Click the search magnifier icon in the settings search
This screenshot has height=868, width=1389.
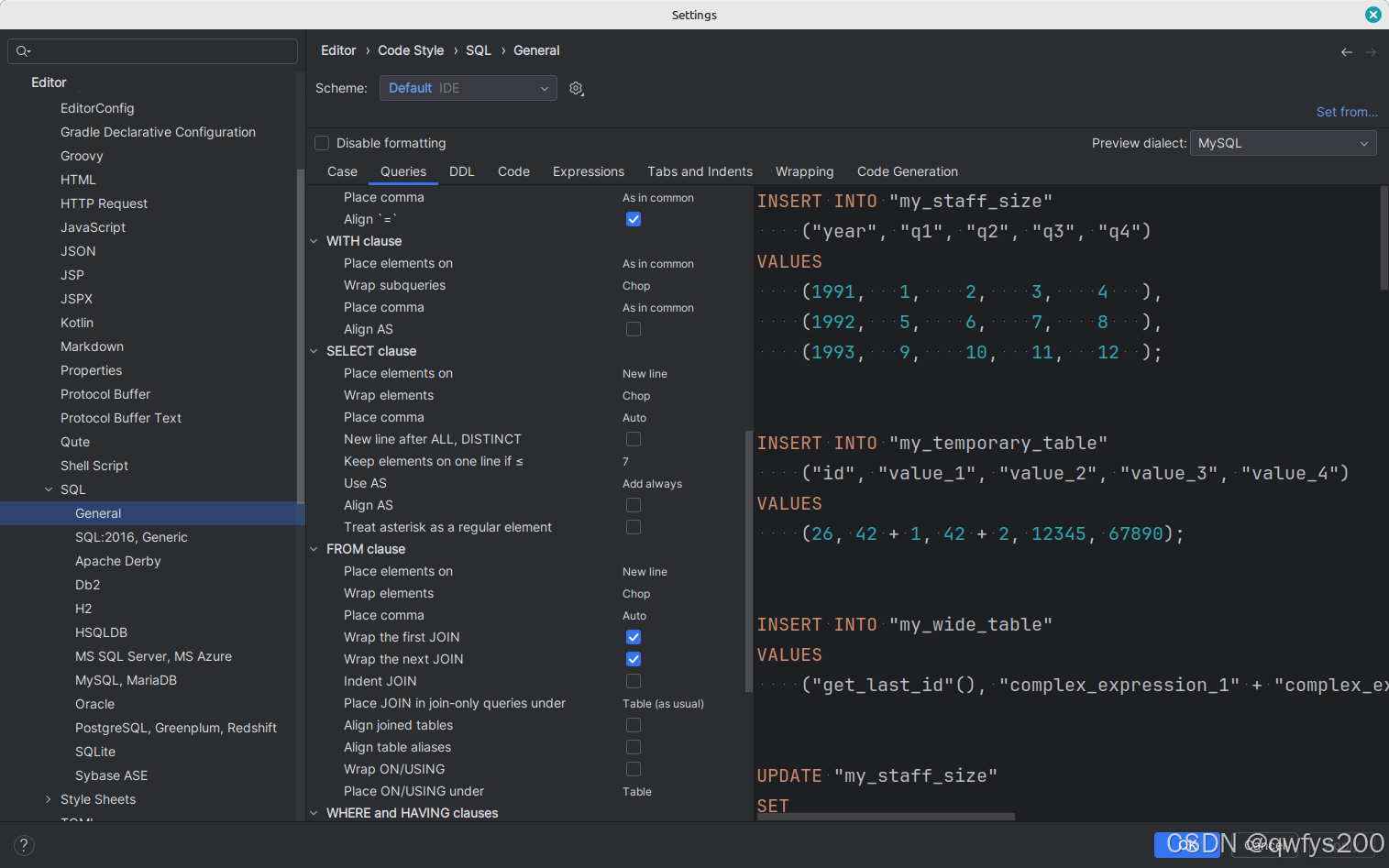click(x=23, y=51)
